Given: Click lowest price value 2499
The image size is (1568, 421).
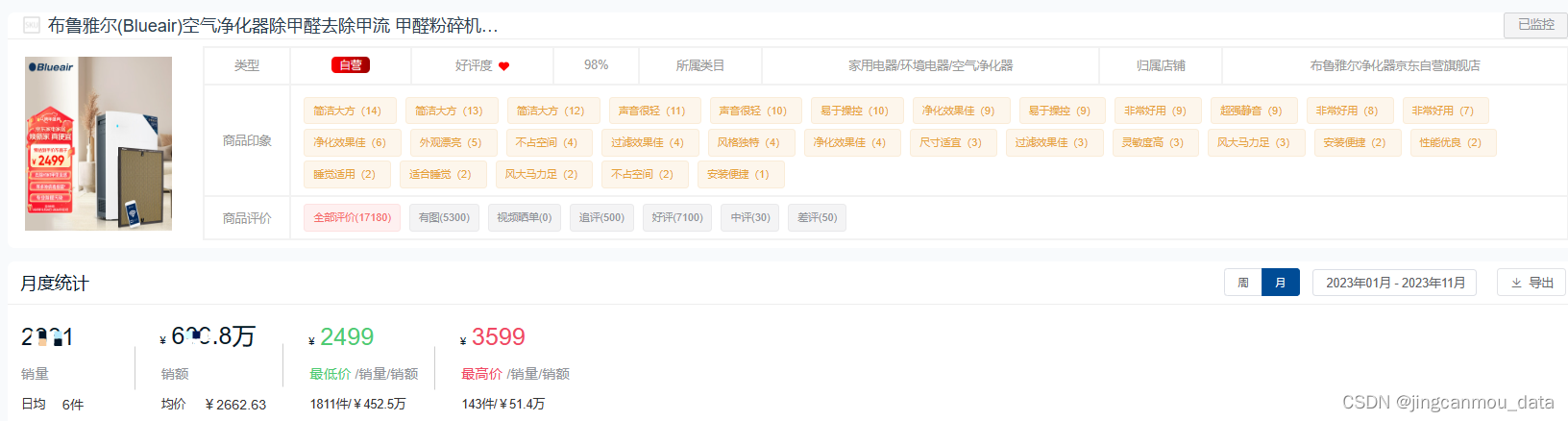Looking at the screenshot, I should [x=347, y=337].
